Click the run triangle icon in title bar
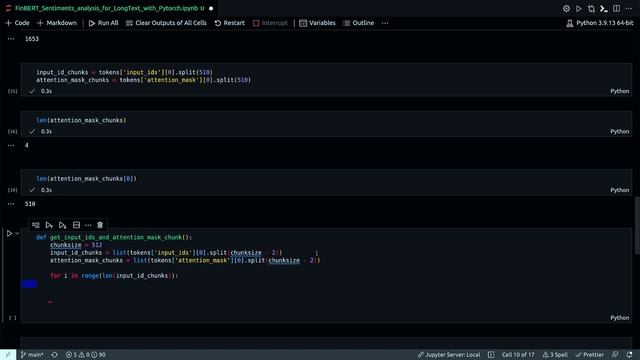 point(578,8)
